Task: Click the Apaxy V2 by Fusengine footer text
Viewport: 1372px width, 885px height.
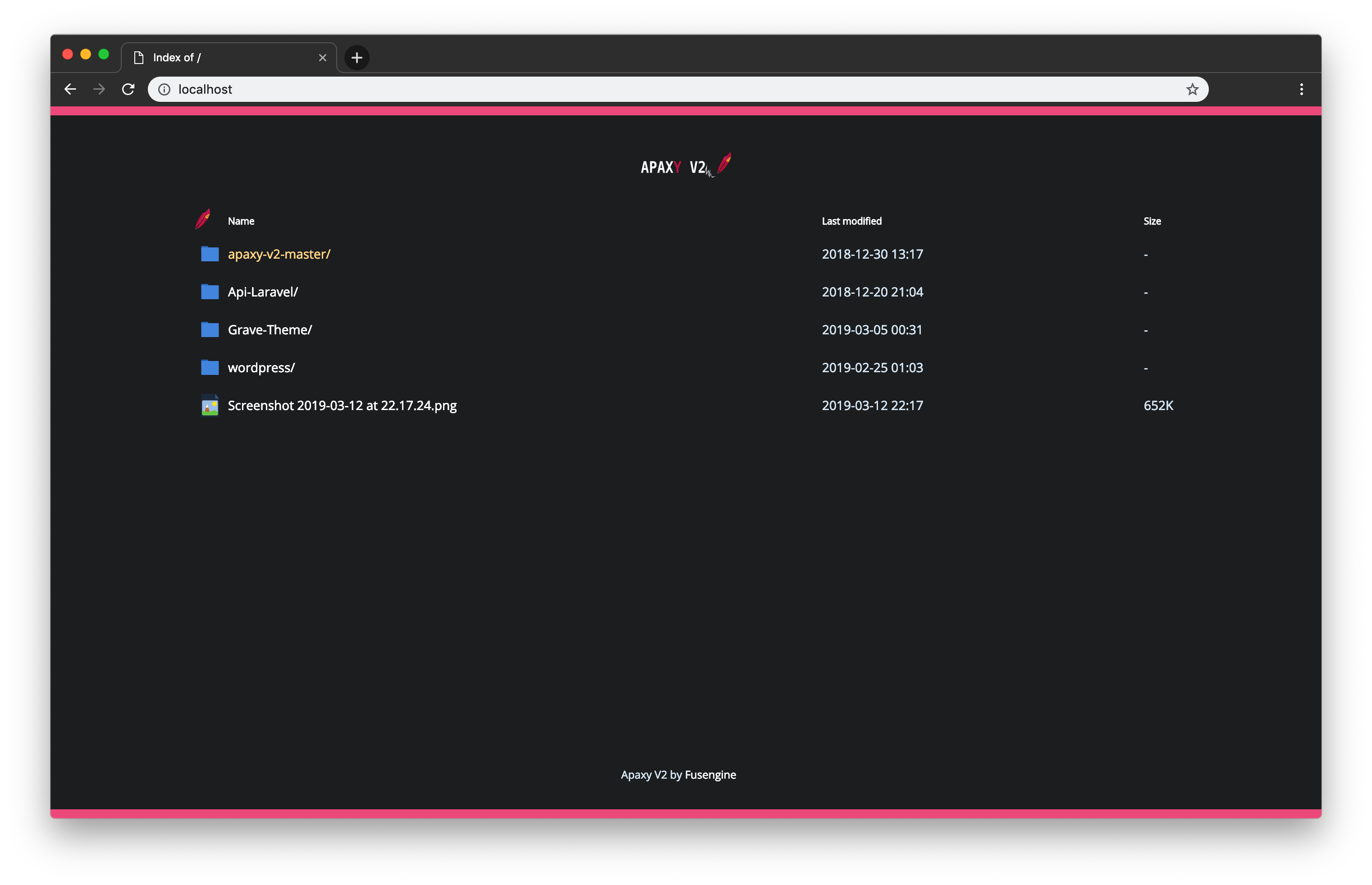Action: (678, 775)
